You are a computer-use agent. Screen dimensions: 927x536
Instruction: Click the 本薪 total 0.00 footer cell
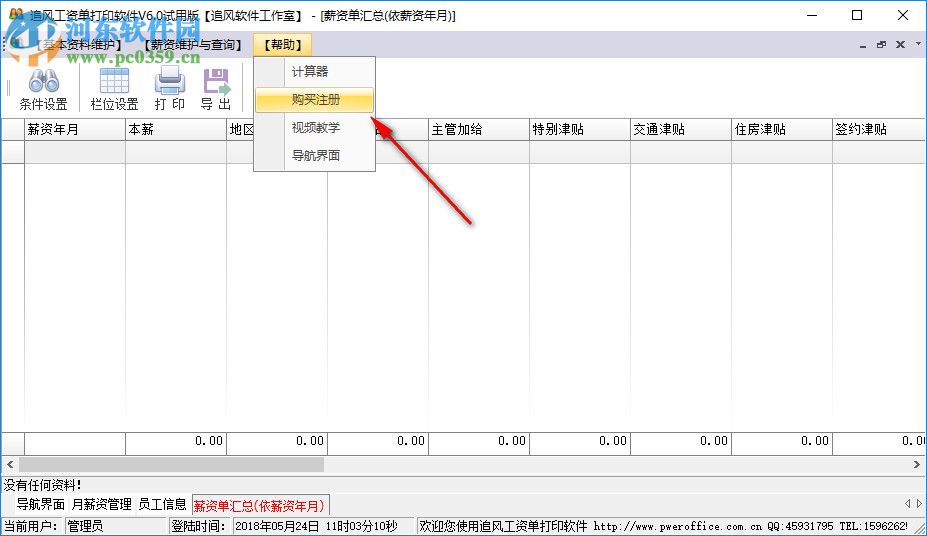[x=176, y=441]
